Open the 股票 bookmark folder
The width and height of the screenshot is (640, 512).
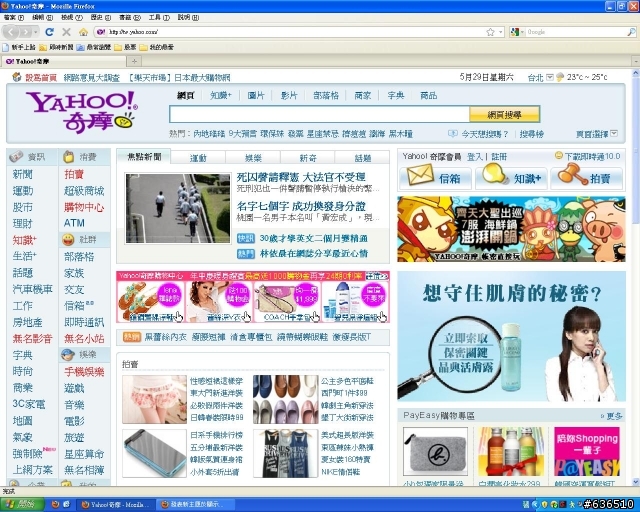(x=125, y=47)
